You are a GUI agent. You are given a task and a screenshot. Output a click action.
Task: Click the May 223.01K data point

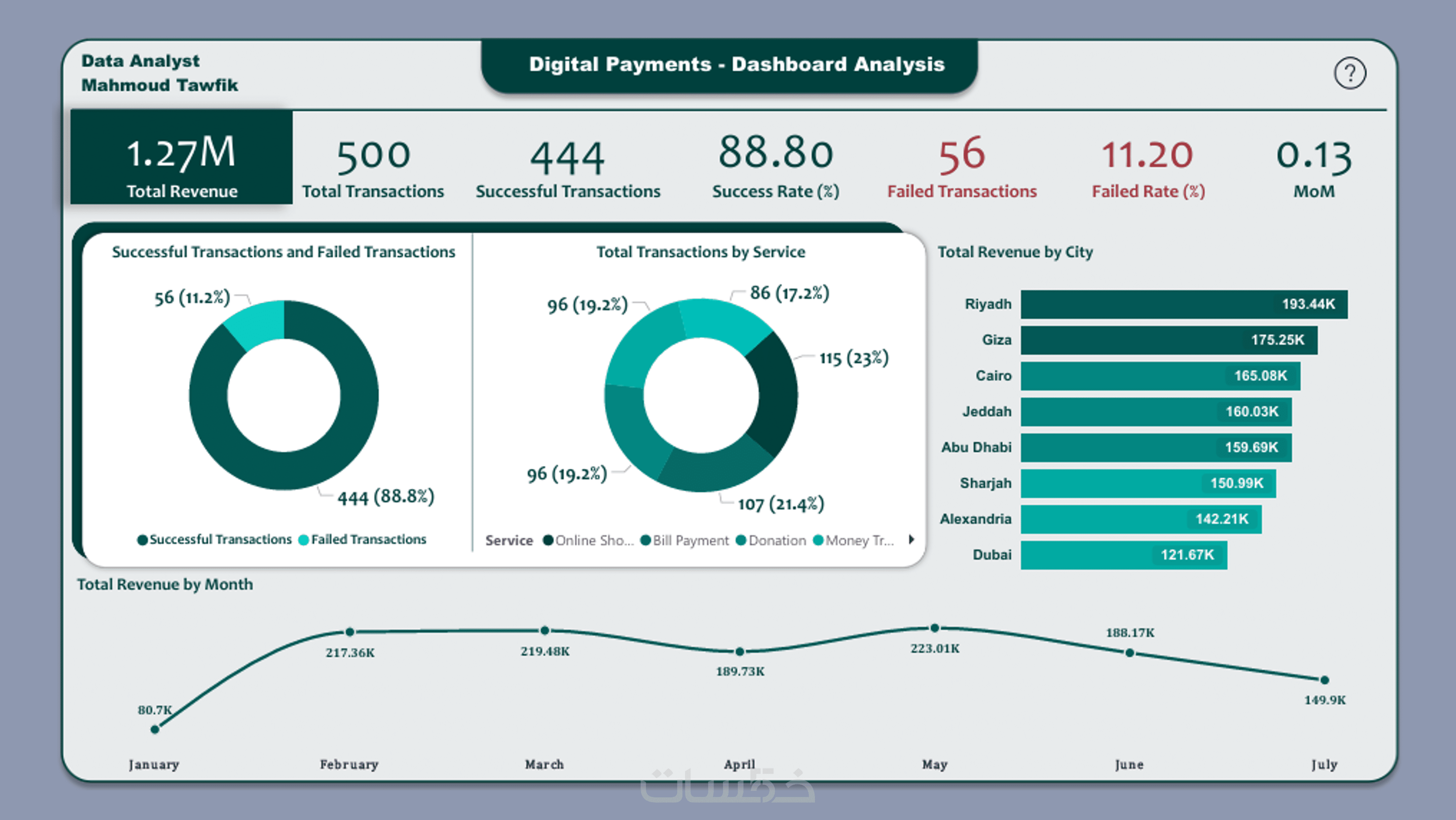[934, 628]
